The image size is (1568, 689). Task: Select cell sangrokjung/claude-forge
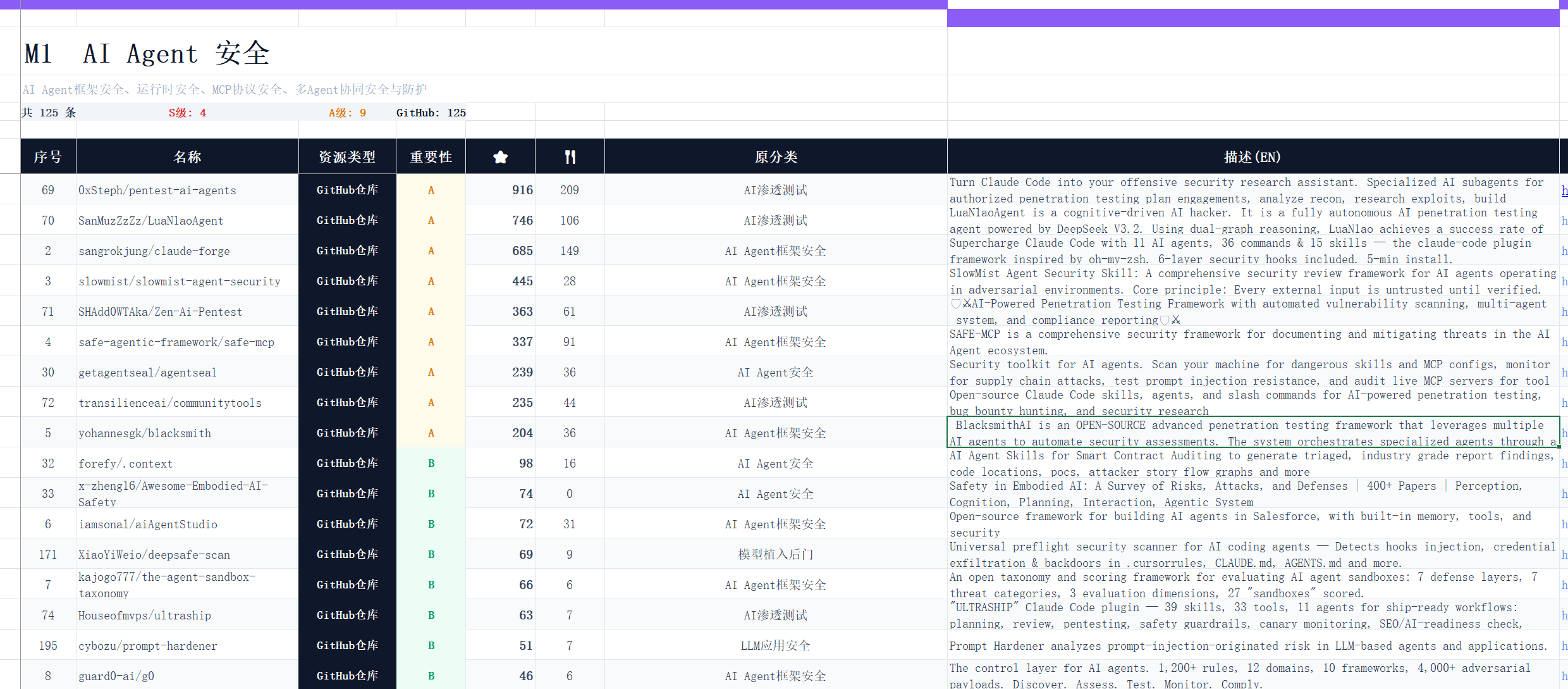click(x=187, y=251)
